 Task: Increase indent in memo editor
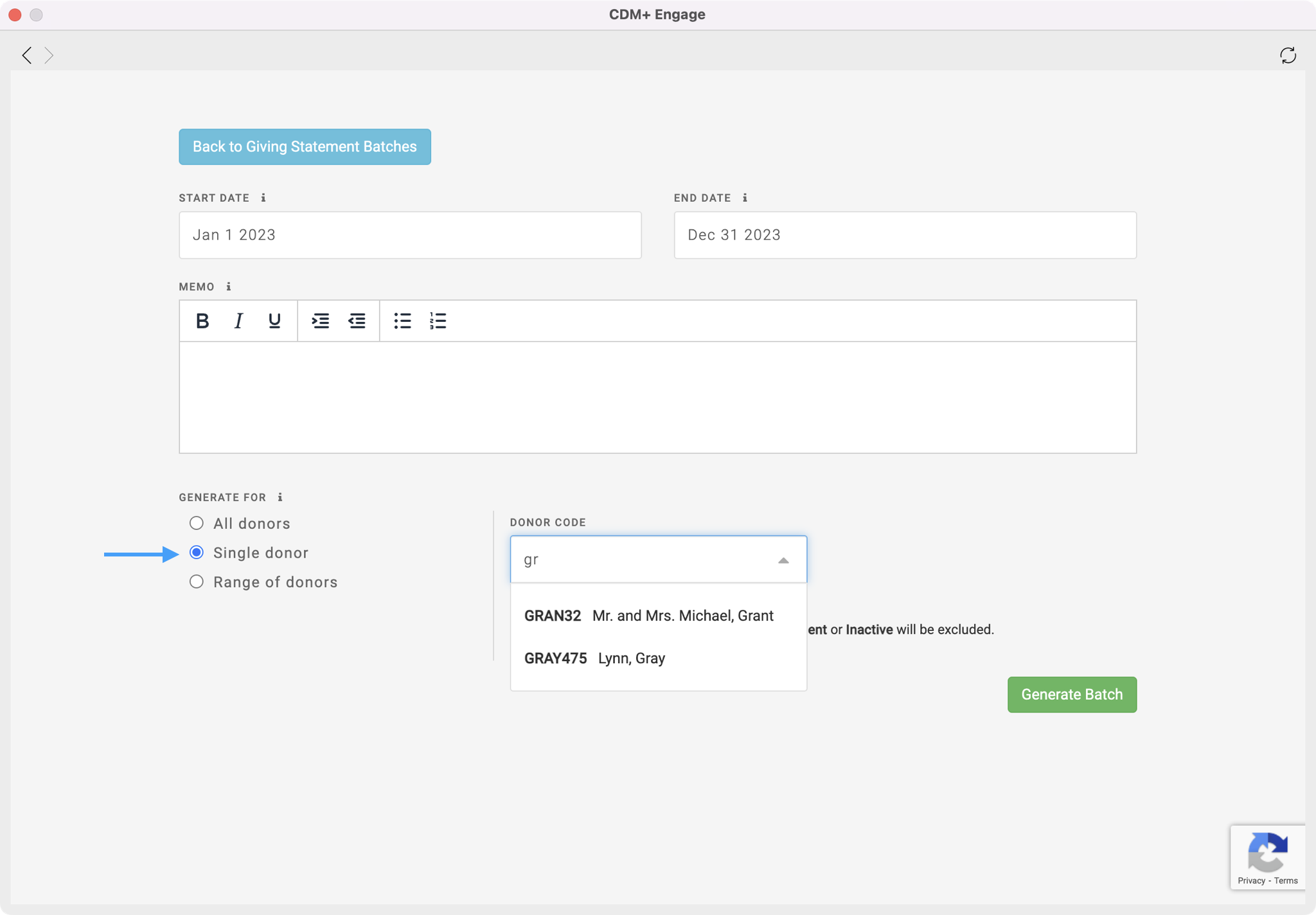click(320, 321)
